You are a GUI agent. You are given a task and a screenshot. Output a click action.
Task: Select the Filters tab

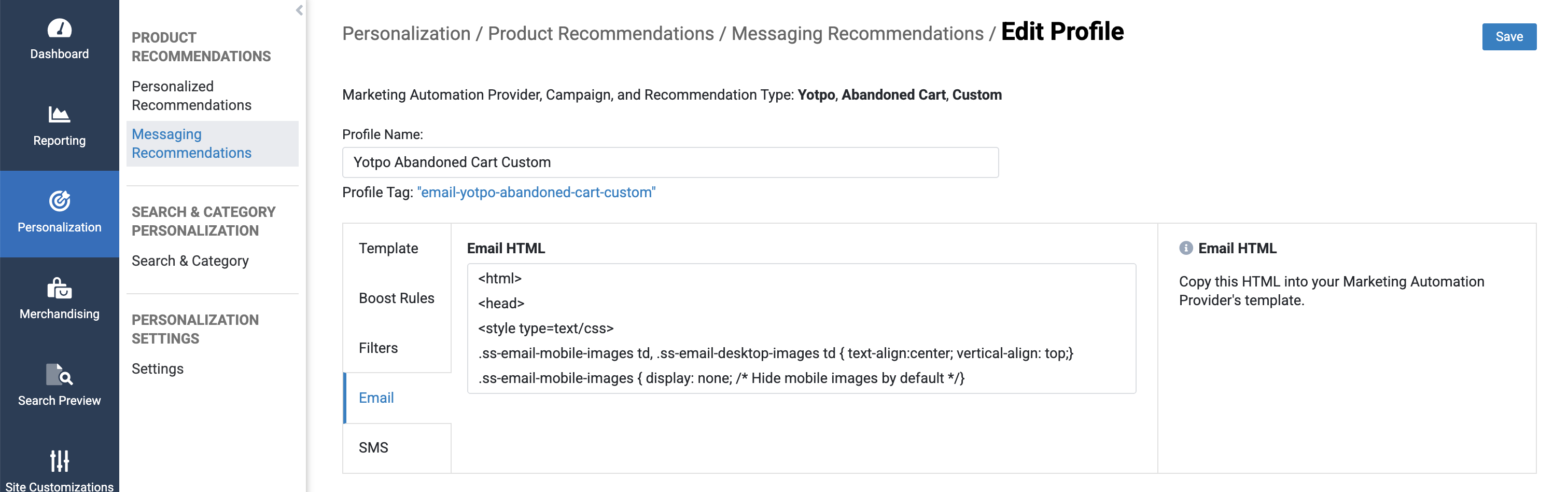378,348
